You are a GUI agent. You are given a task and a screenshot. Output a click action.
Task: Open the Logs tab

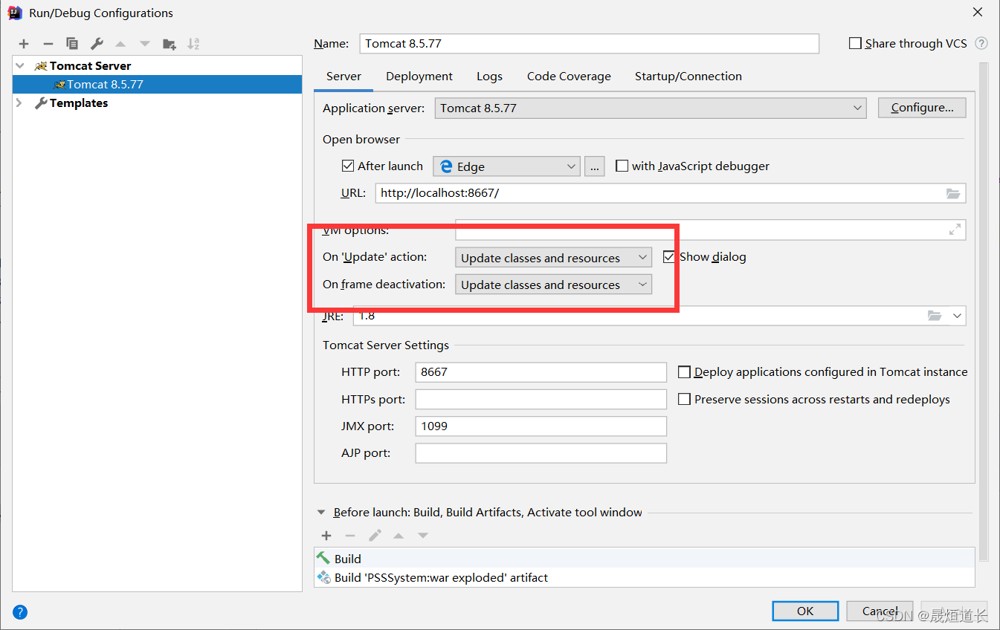point(489,77)
